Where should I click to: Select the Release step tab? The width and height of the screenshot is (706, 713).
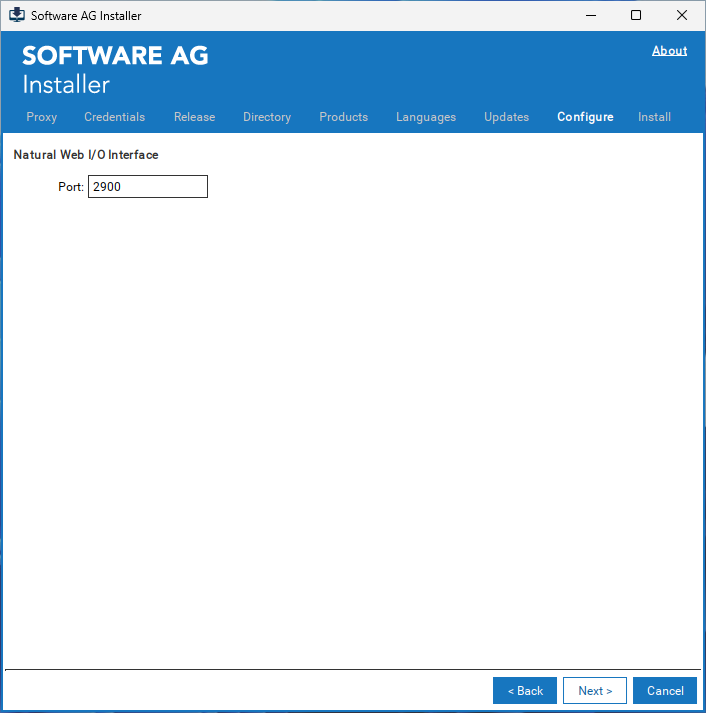(195, 117)
